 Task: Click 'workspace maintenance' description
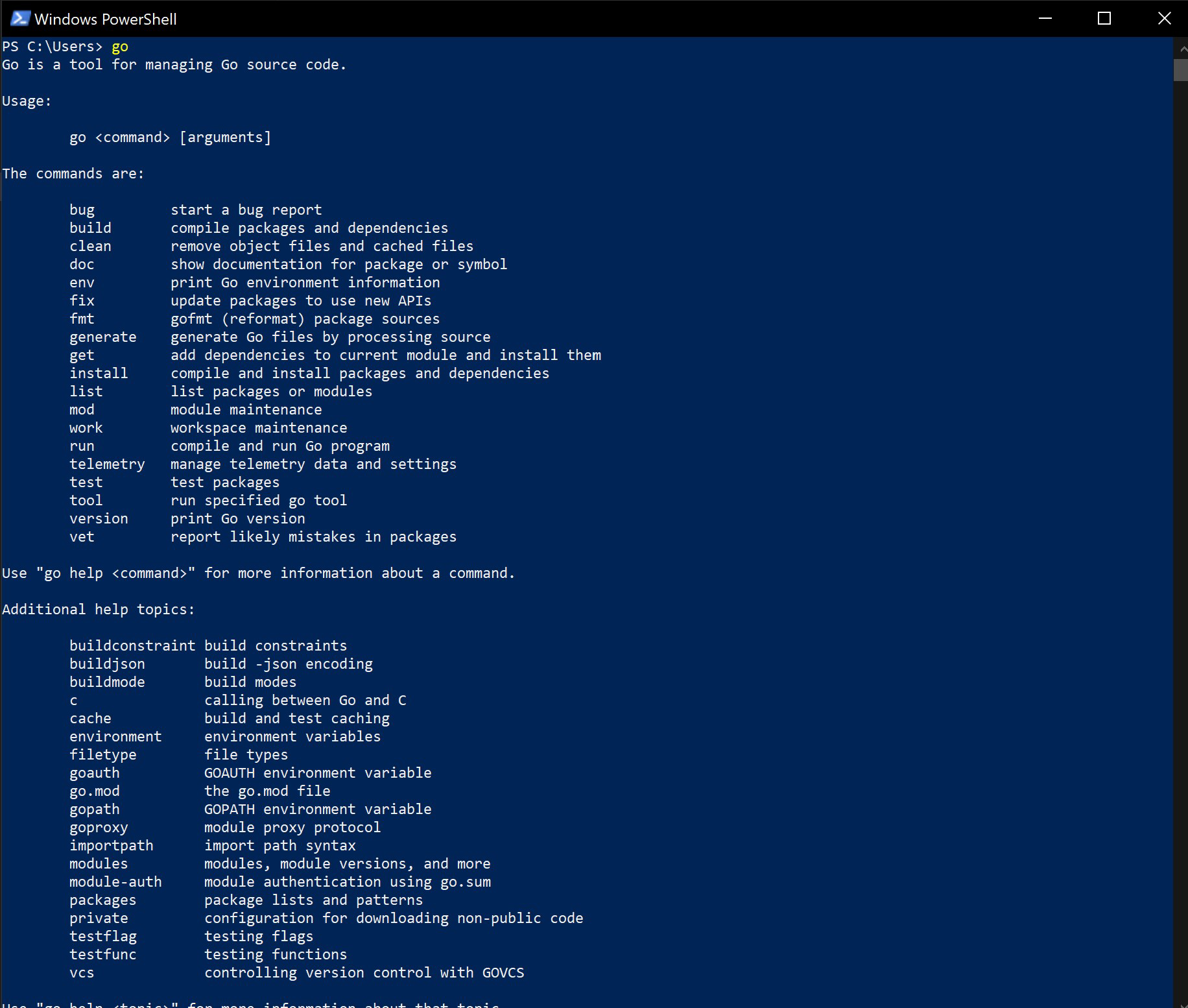[259, 428]
